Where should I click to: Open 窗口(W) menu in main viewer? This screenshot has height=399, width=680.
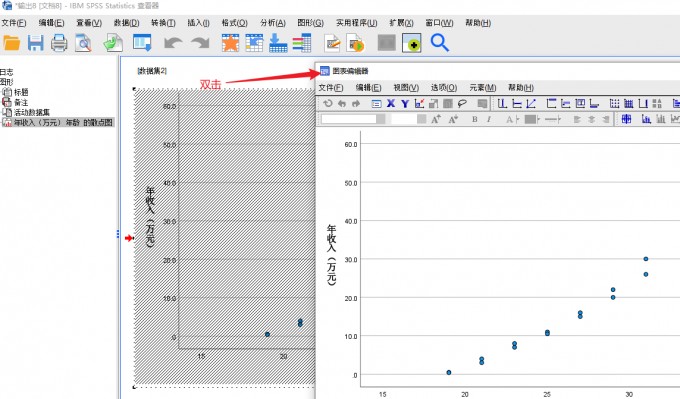point(439,23)
